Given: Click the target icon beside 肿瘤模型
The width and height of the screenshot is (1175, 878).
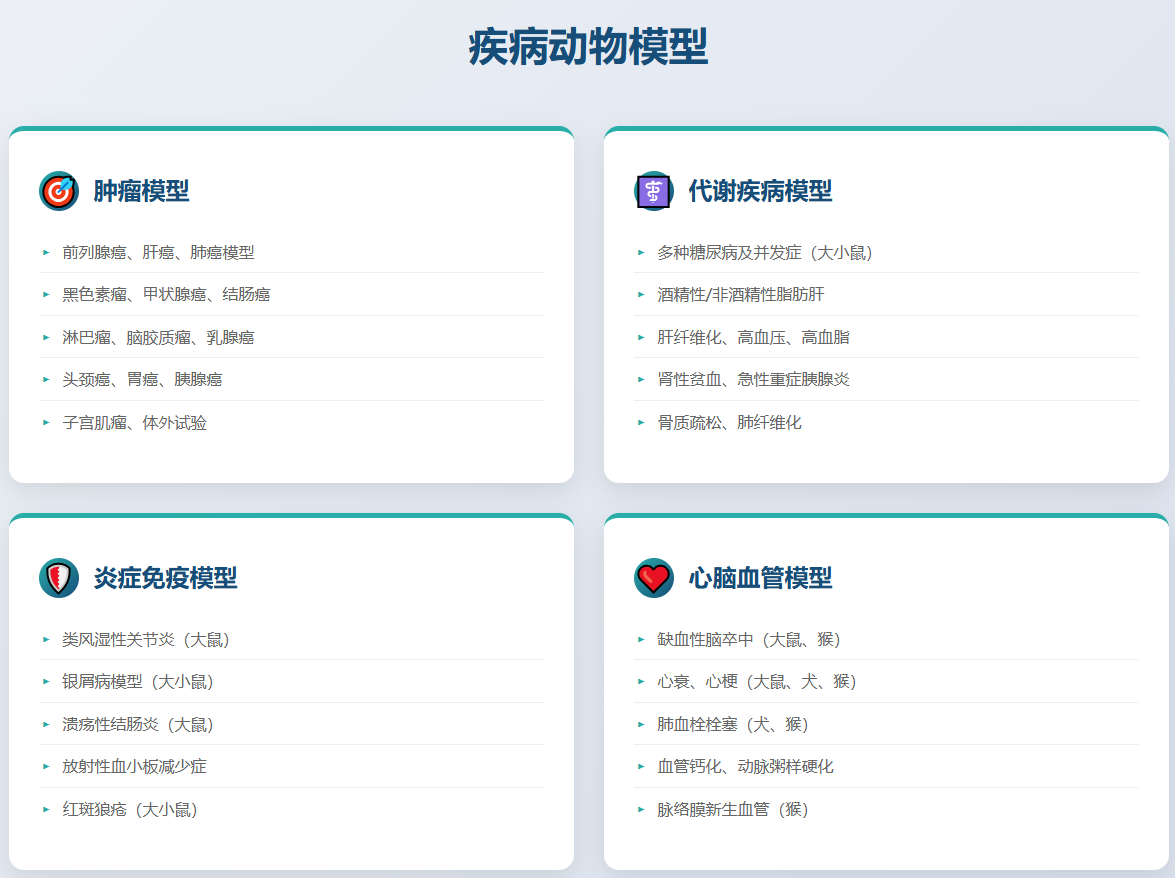Looking at the screenshot, I should [x=59, y=191].
